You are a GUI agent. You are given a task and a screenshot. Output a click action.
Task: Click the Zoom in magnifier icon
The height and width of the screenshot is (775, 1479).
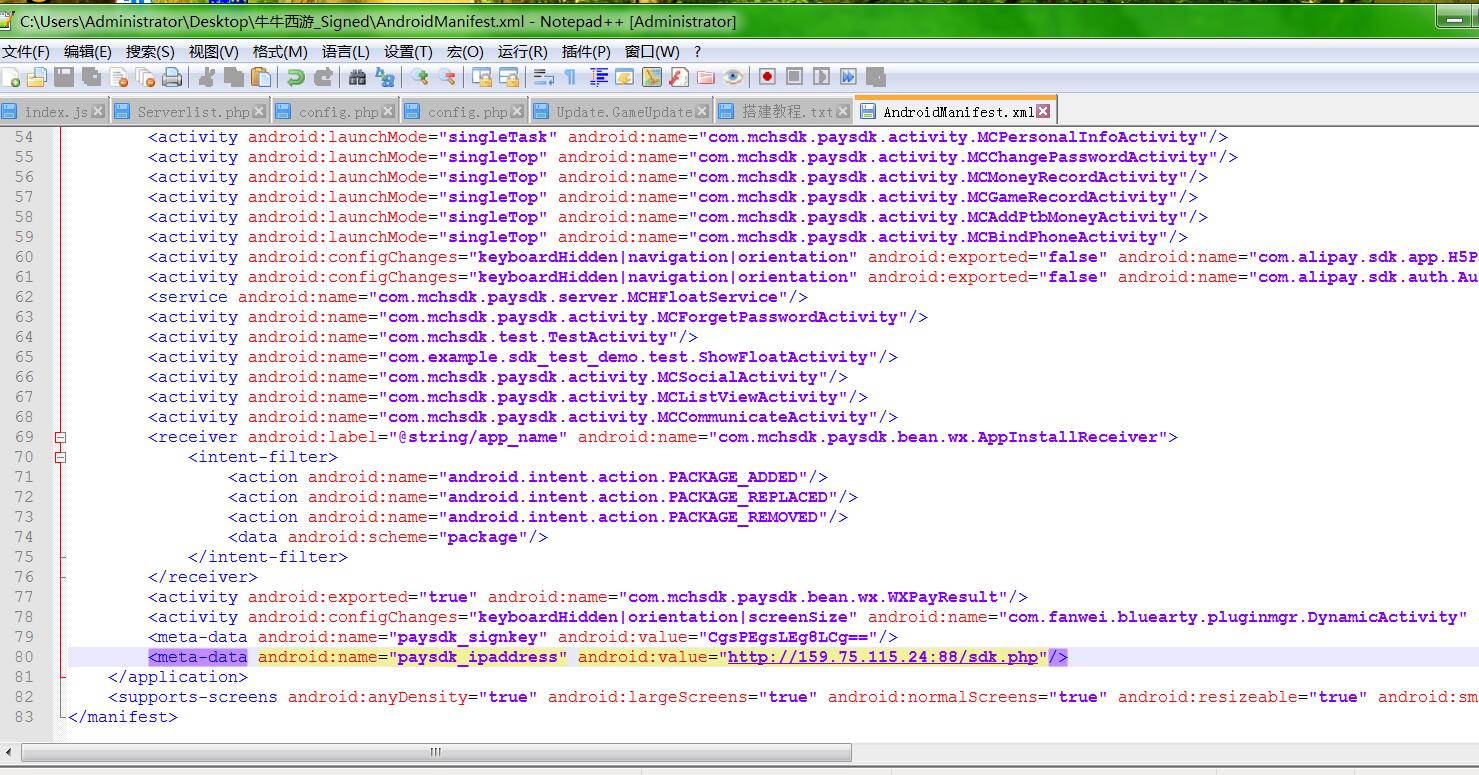420,77
